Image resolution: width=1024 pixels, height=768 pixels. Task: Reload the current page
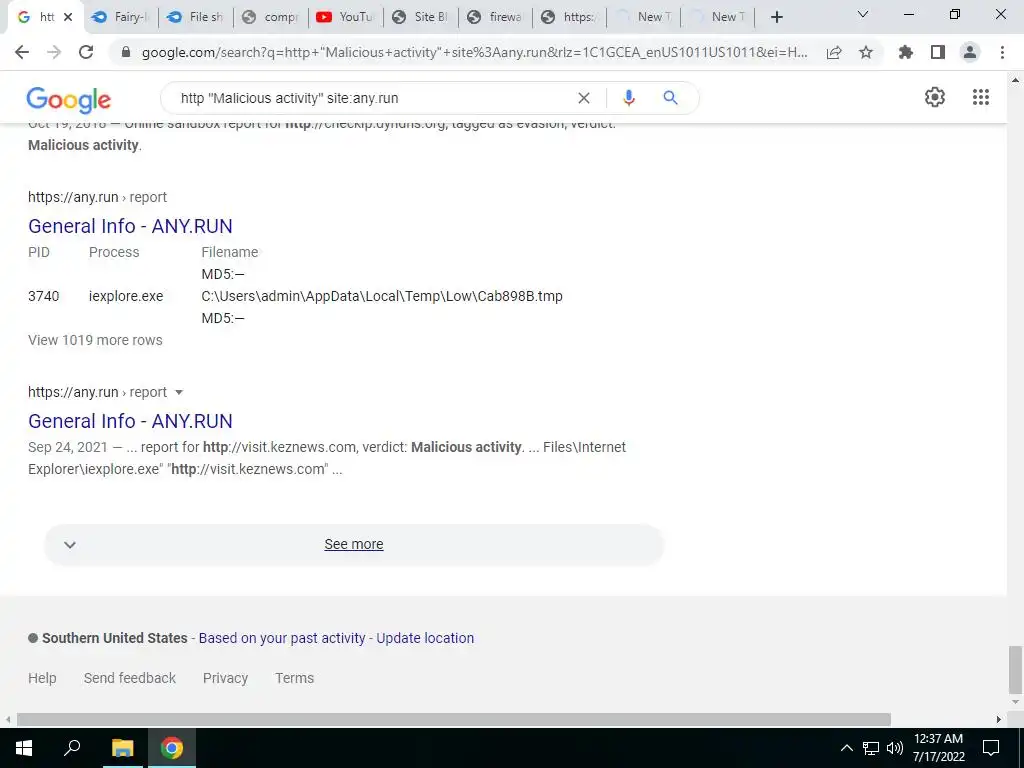pyautogui.click(x=86, y=52)
